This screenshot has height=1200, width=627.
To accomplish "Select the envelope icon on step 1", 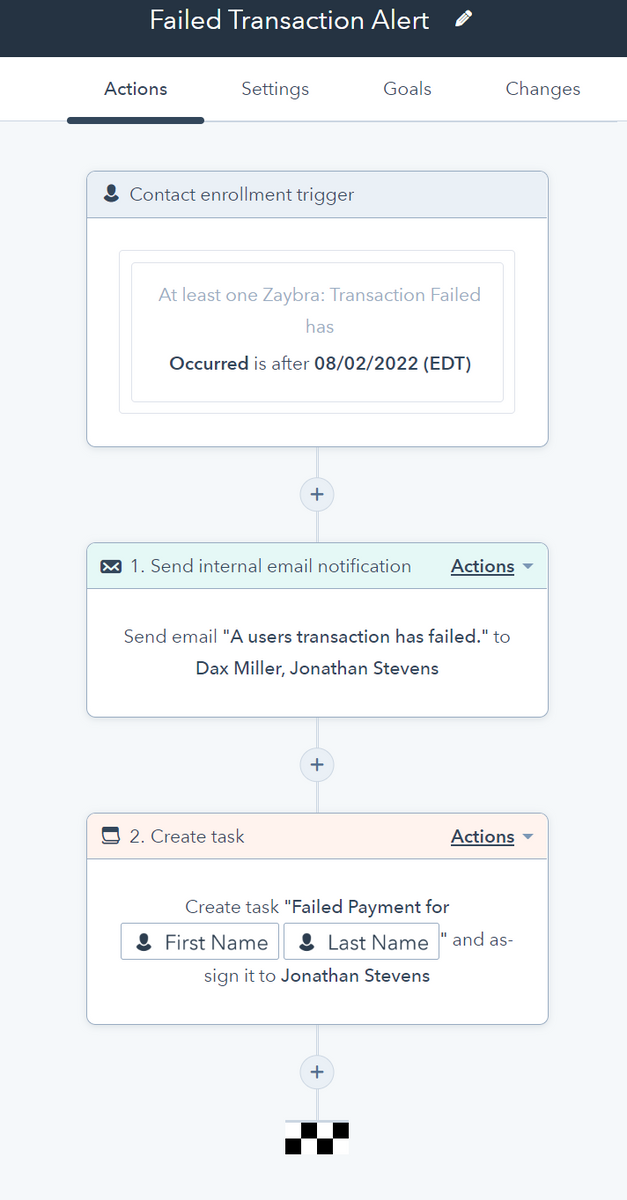I will tap(110, 566).
